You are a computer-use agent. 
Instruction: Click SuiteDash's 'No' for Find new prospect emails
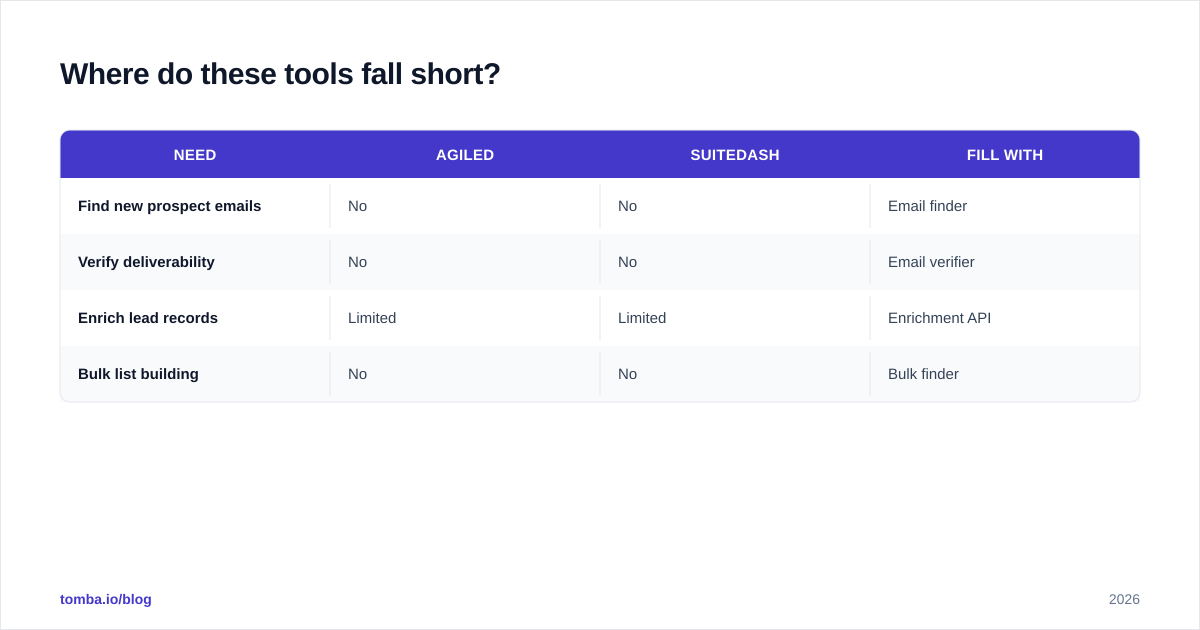pos(627,206)
